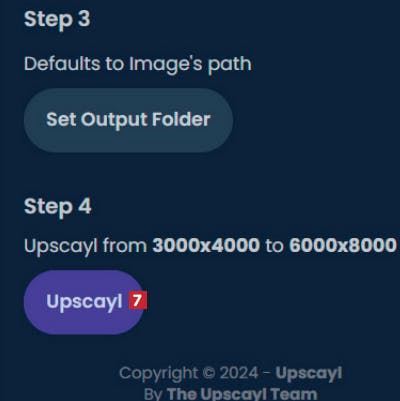Click the word to between resolutions

(274, 246)
